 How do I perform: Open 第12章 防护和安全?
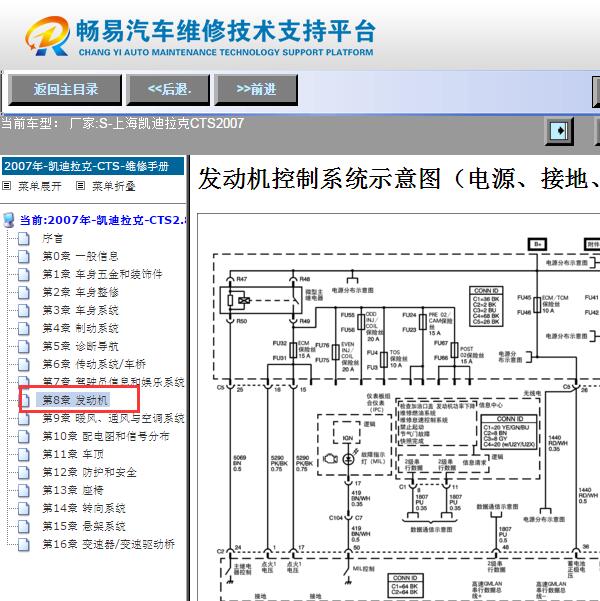pos(89,472)
